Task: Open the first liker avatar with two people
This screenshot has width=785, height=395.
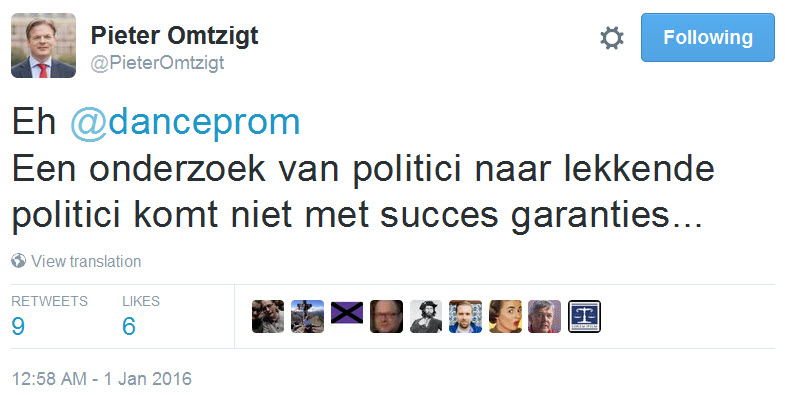Action: click(x=268, y=316)
